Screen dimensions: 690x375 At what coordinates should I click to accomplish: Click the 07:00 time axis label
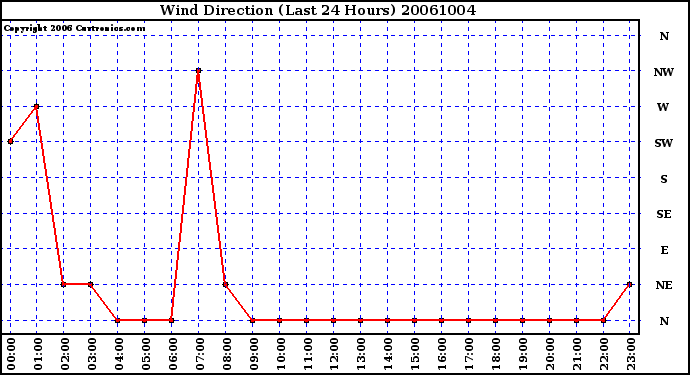pyautogui.click(x=200, y=354)
